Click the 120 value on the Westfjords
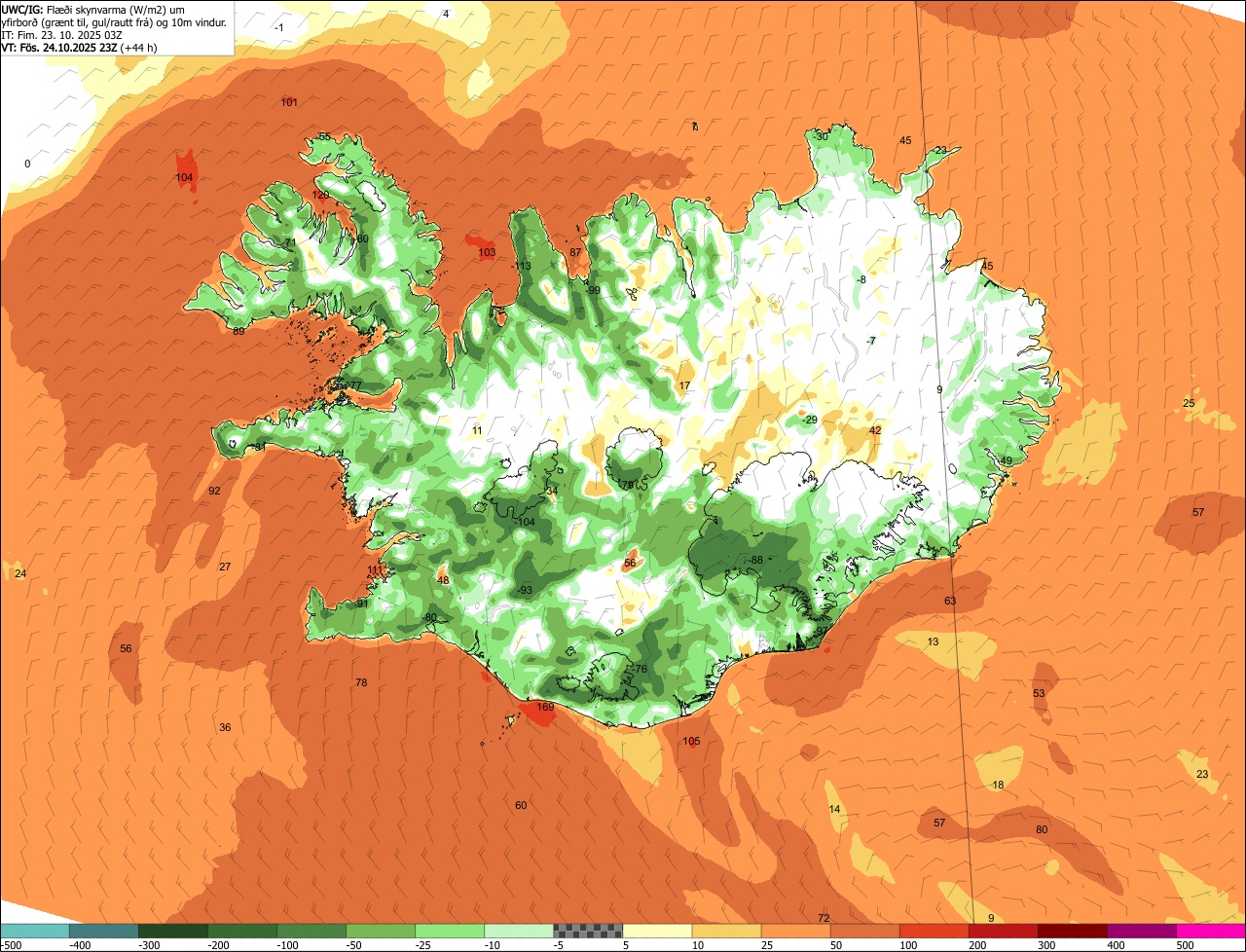1246x952 pixels. tap(320, 195)
